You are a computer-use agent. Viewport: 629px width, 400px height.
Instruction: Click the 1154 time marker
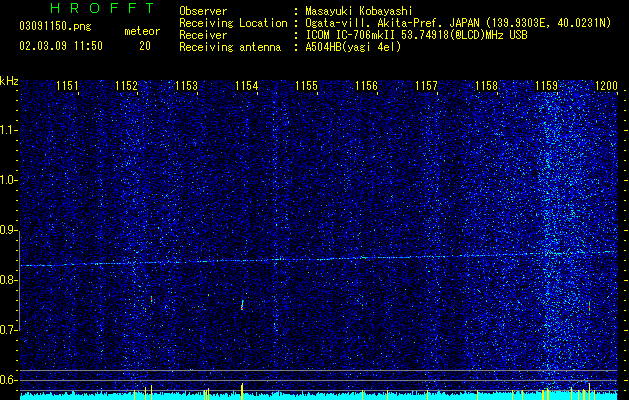point(247,85)
